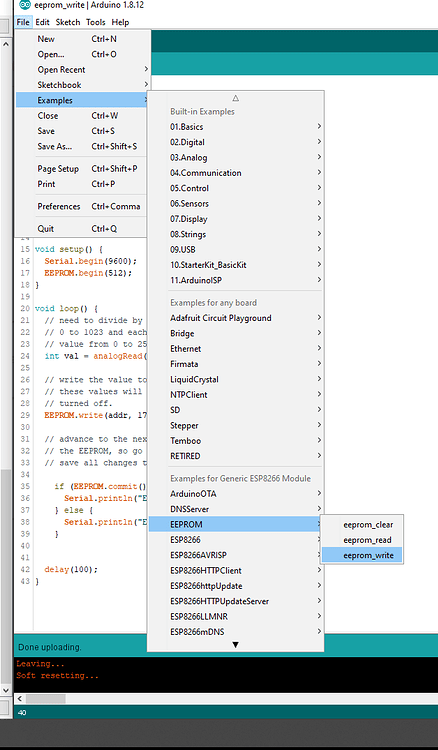Image resolution: width=438 pixels, height=750 pixels.
Task: Click the Arduino logo icon in title bar
Action: pyautogui.click(x=25, y=5)
